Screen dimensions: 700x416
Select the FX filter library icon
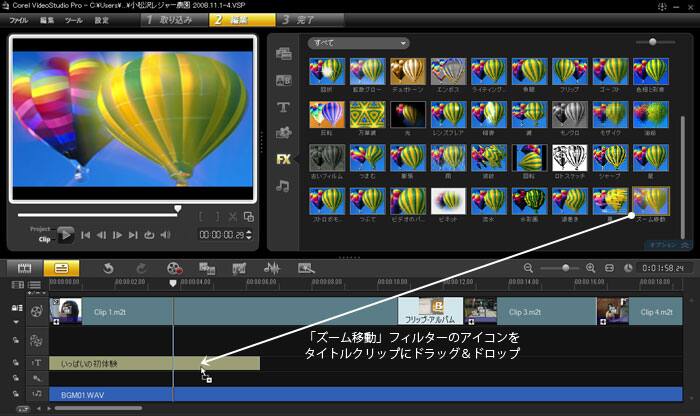(283, 159)
